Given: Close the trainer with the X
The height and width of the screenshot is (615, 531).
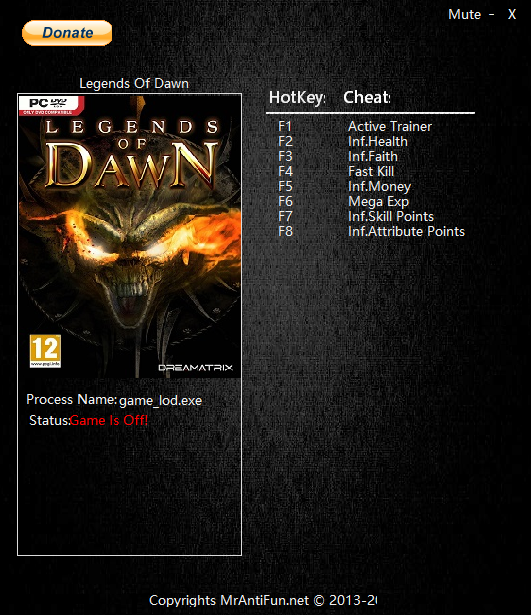Looking at the screenshot, I should tap(512, 15).
